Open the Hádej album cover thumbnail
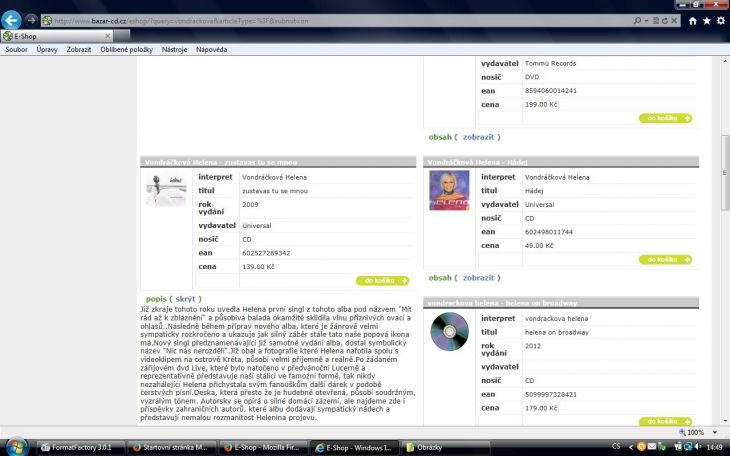The image size is (730, 456). (449, 190)
